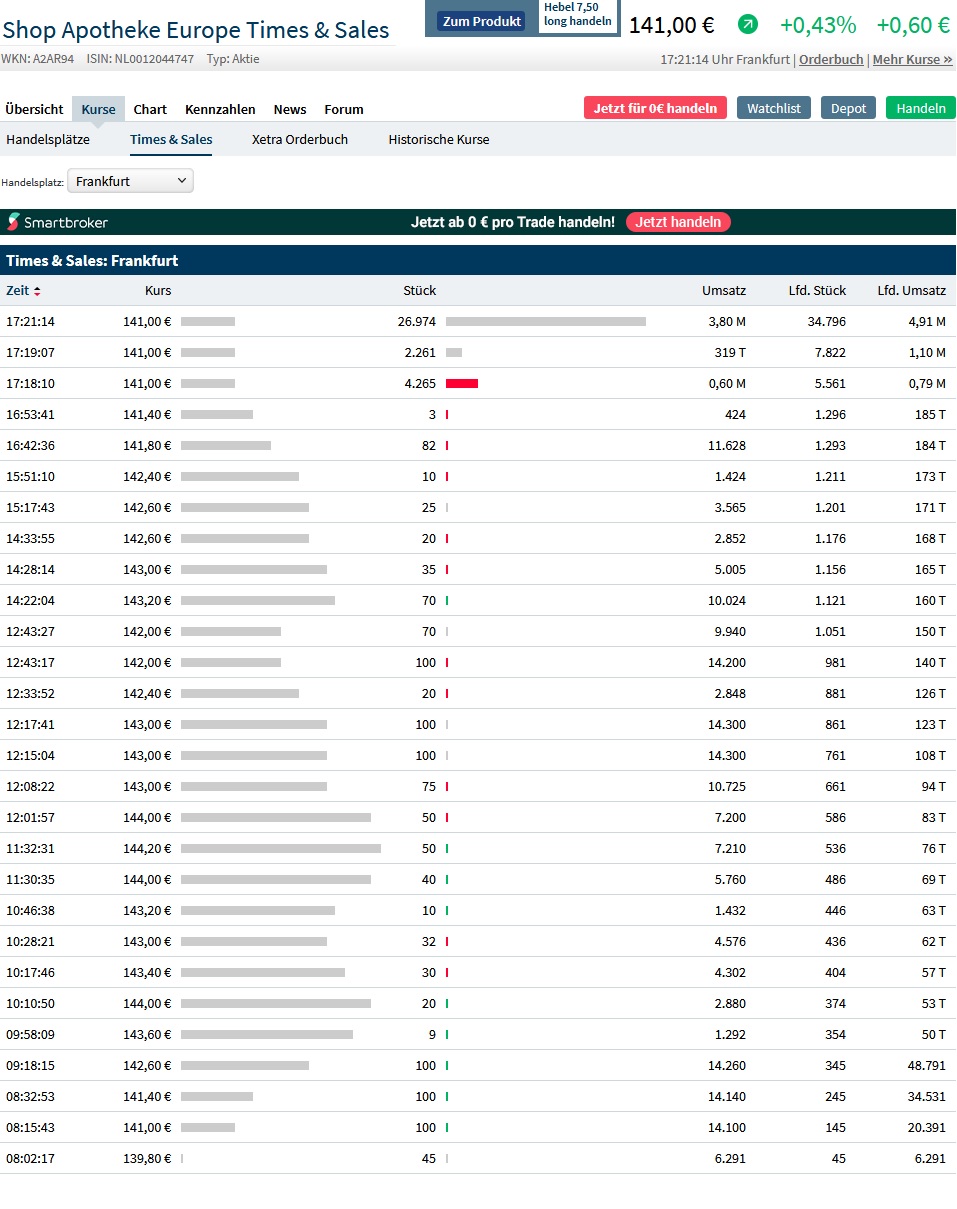Click the 15:51:10 time cell
This screenshot has width=957, height=1209.
[30, 477]
